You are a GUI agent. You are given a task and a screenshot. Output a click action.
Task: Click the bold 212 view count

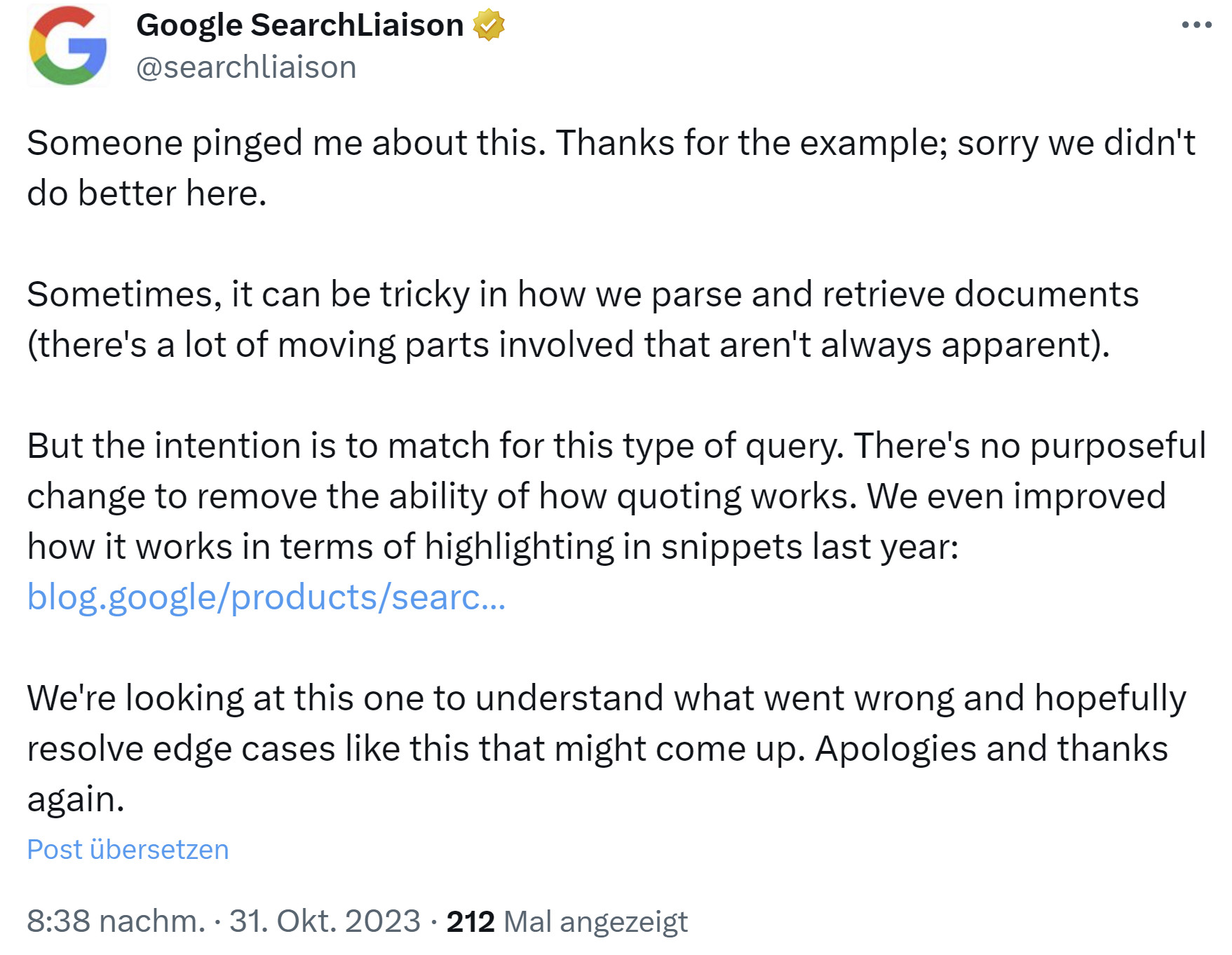[471, 921]
